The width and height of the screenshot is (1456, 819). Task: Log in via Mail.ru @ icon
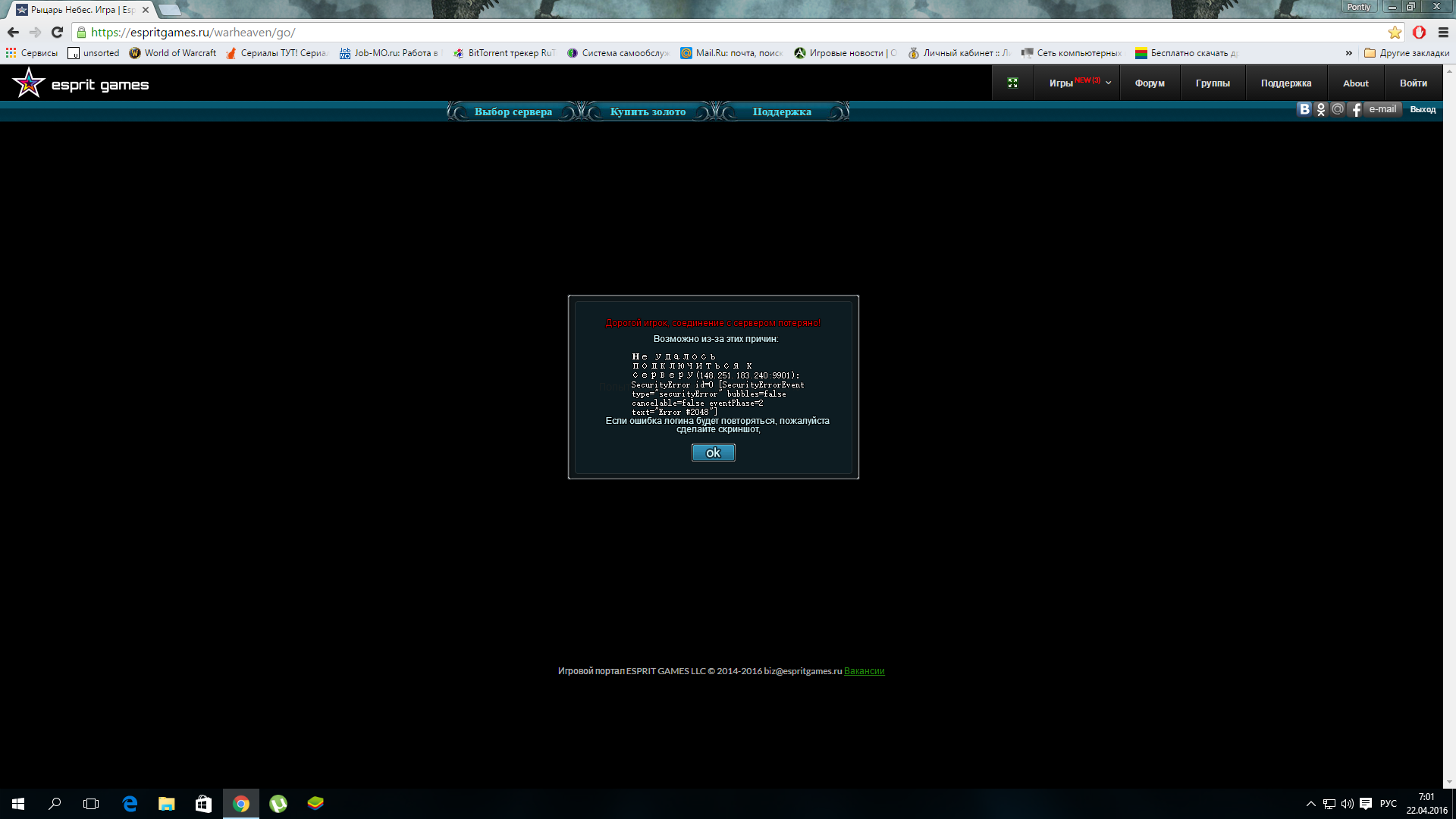(x=1338, y=109)
